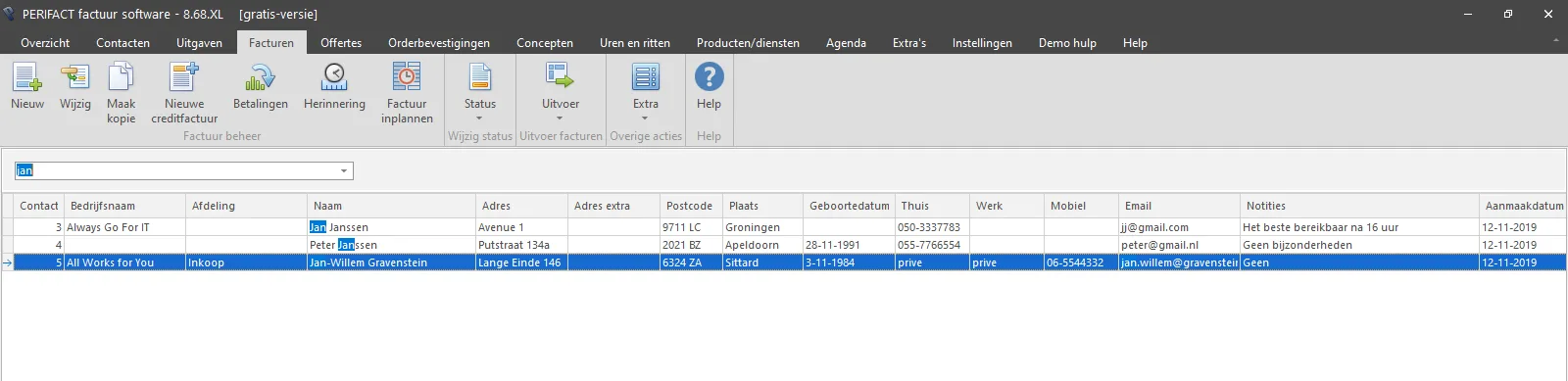This screenshot has width=1568, height=381.
Task: Click the 'Putstraat 134a' address cell
Action: tap(522, 245)
